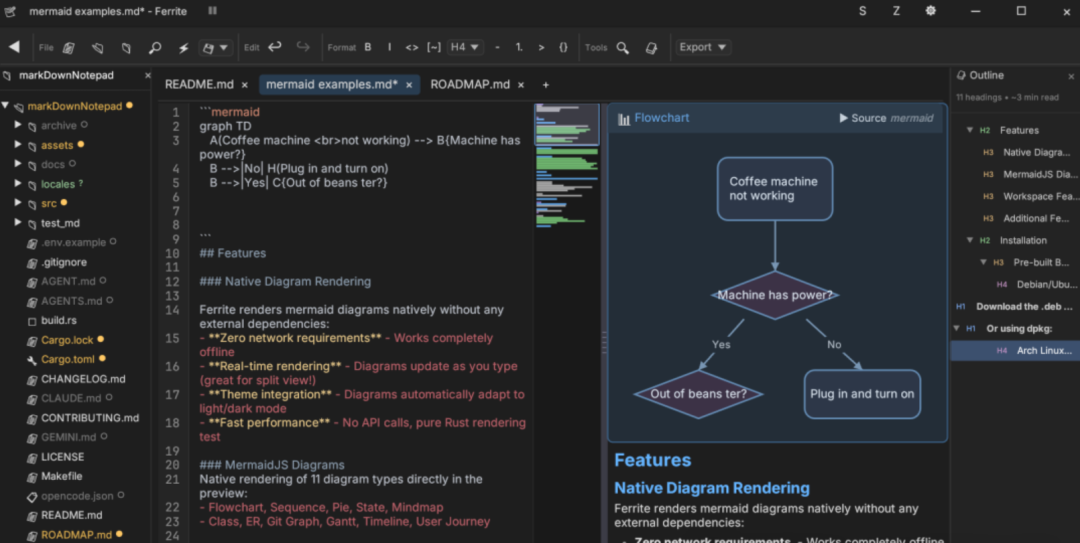The image size is (1080, 543).
Task: Click the inline code <> format icon
Action: coord(412,47)
